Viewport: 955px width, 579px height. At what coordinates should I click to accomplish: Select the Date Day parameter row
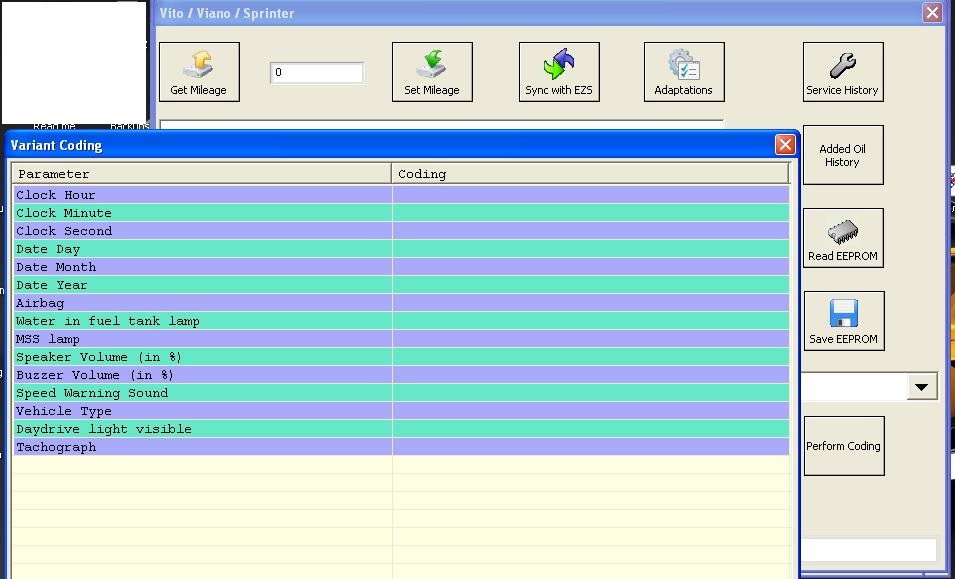pos(401,249)
